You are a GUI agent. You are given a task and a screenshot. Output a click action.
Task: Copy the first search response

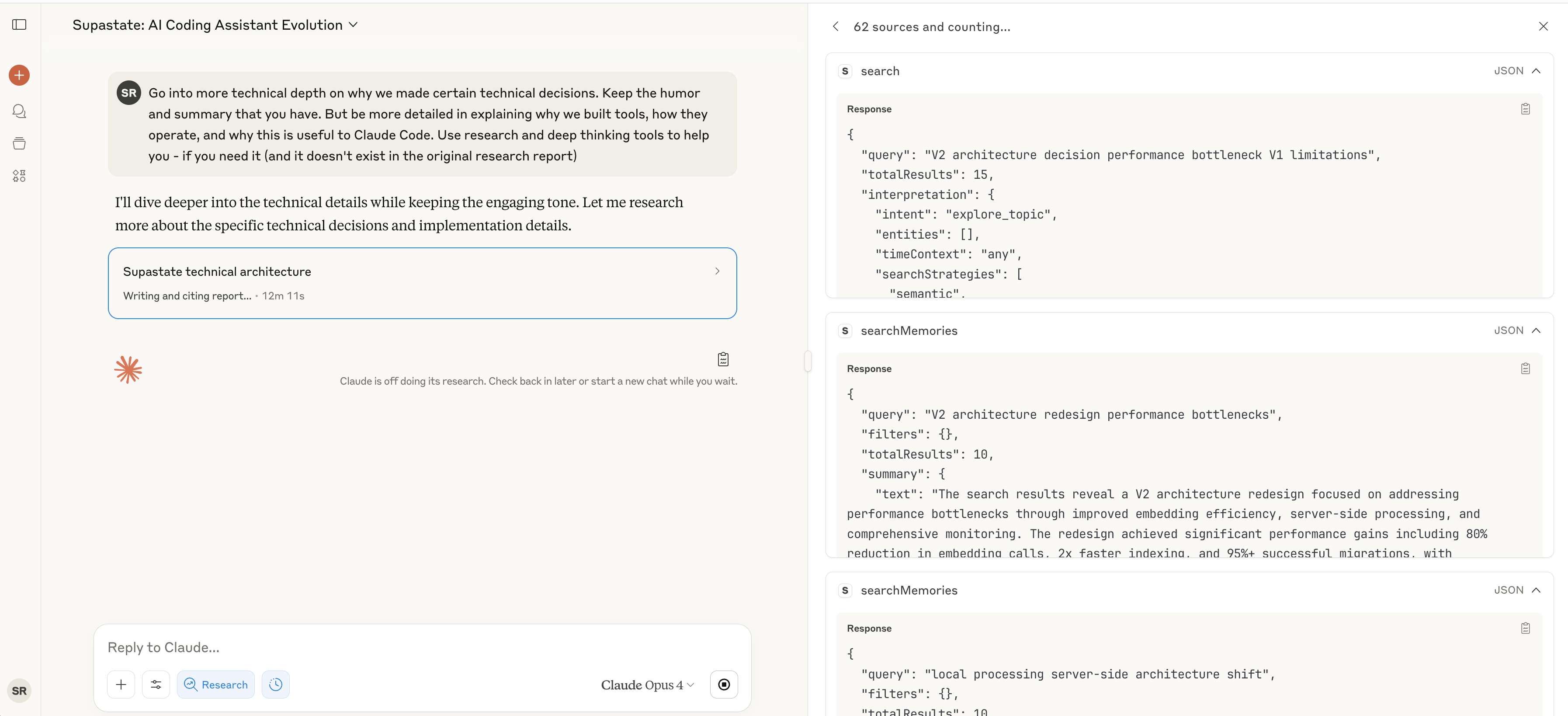point(1525,109)
